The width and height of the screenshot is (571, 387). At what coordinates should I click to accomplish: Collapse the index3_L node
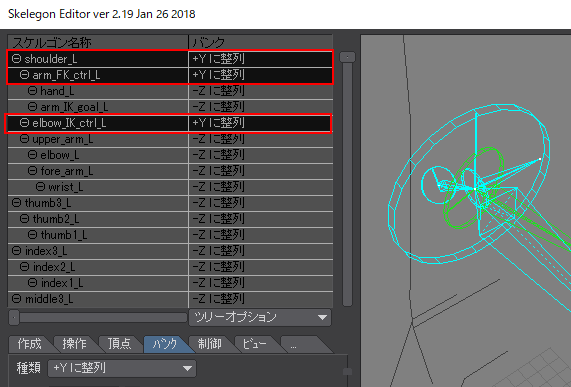(x=16, y=251)
